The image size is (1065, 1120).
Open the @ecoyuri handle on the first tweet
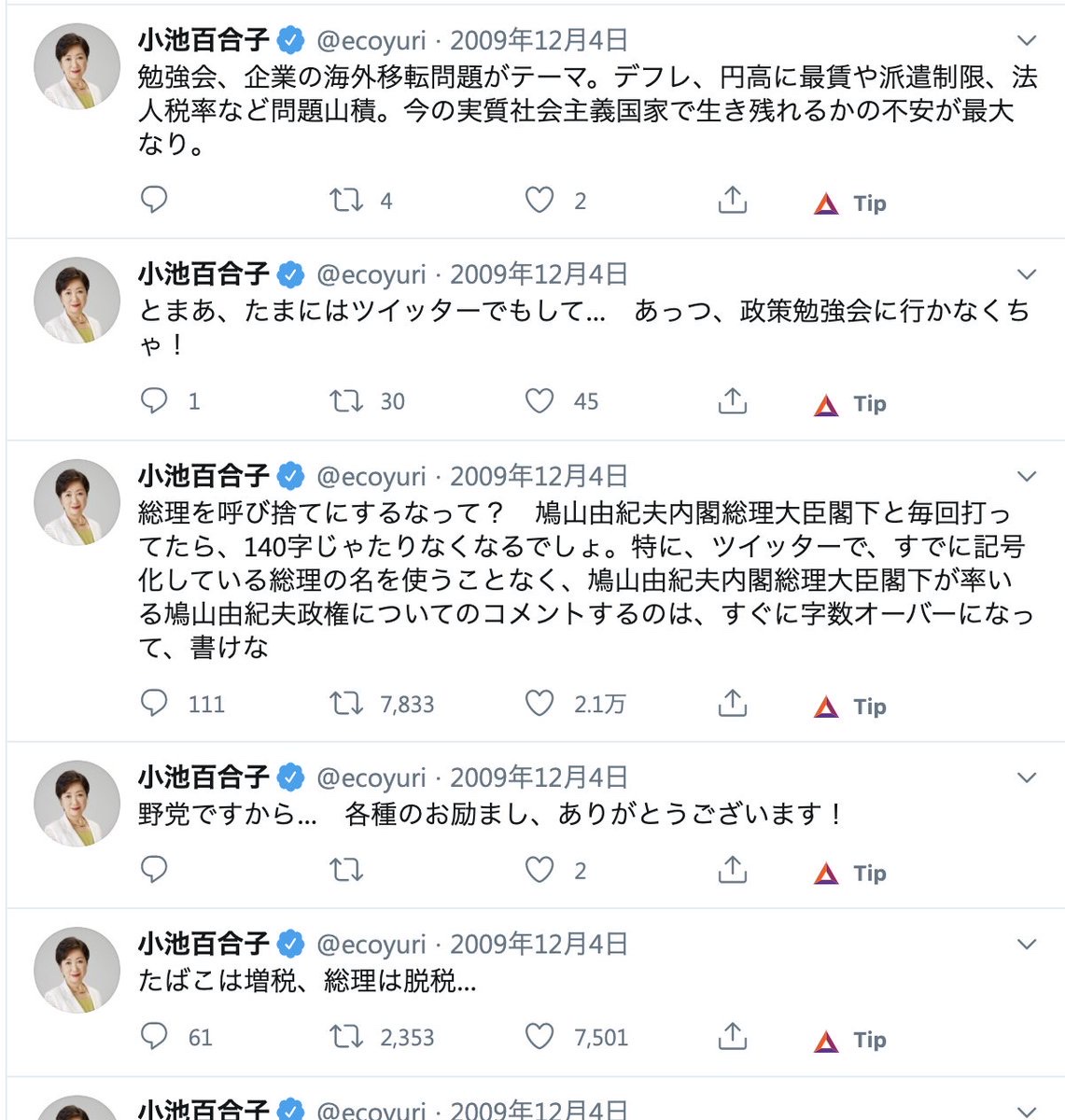pyautogui.click(x=371, y=40)
